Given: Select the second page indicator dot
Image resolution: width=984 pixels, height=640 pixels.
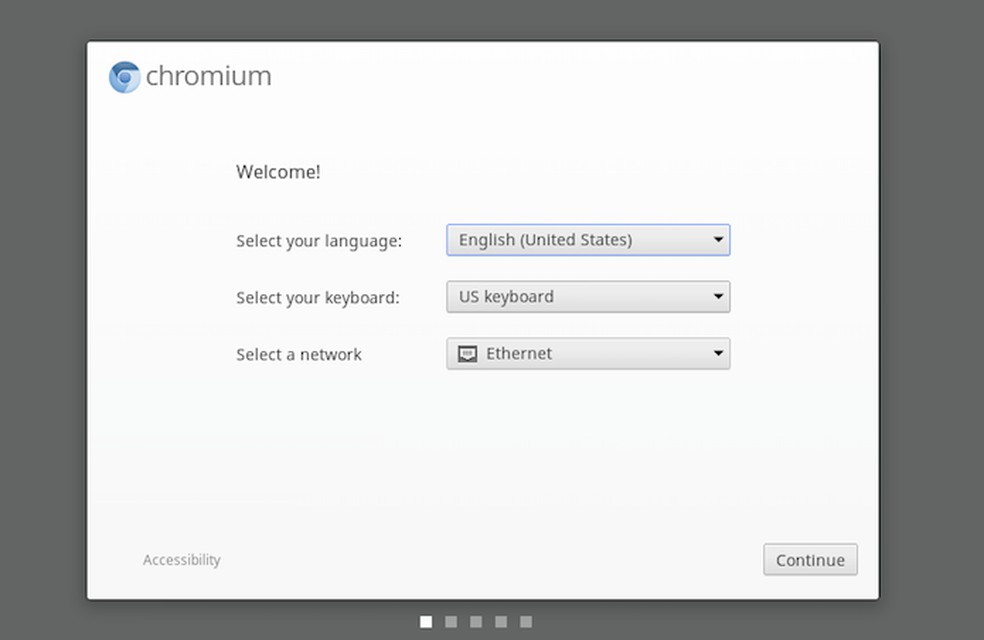Looking at the screenshot, I should (451, 622).
